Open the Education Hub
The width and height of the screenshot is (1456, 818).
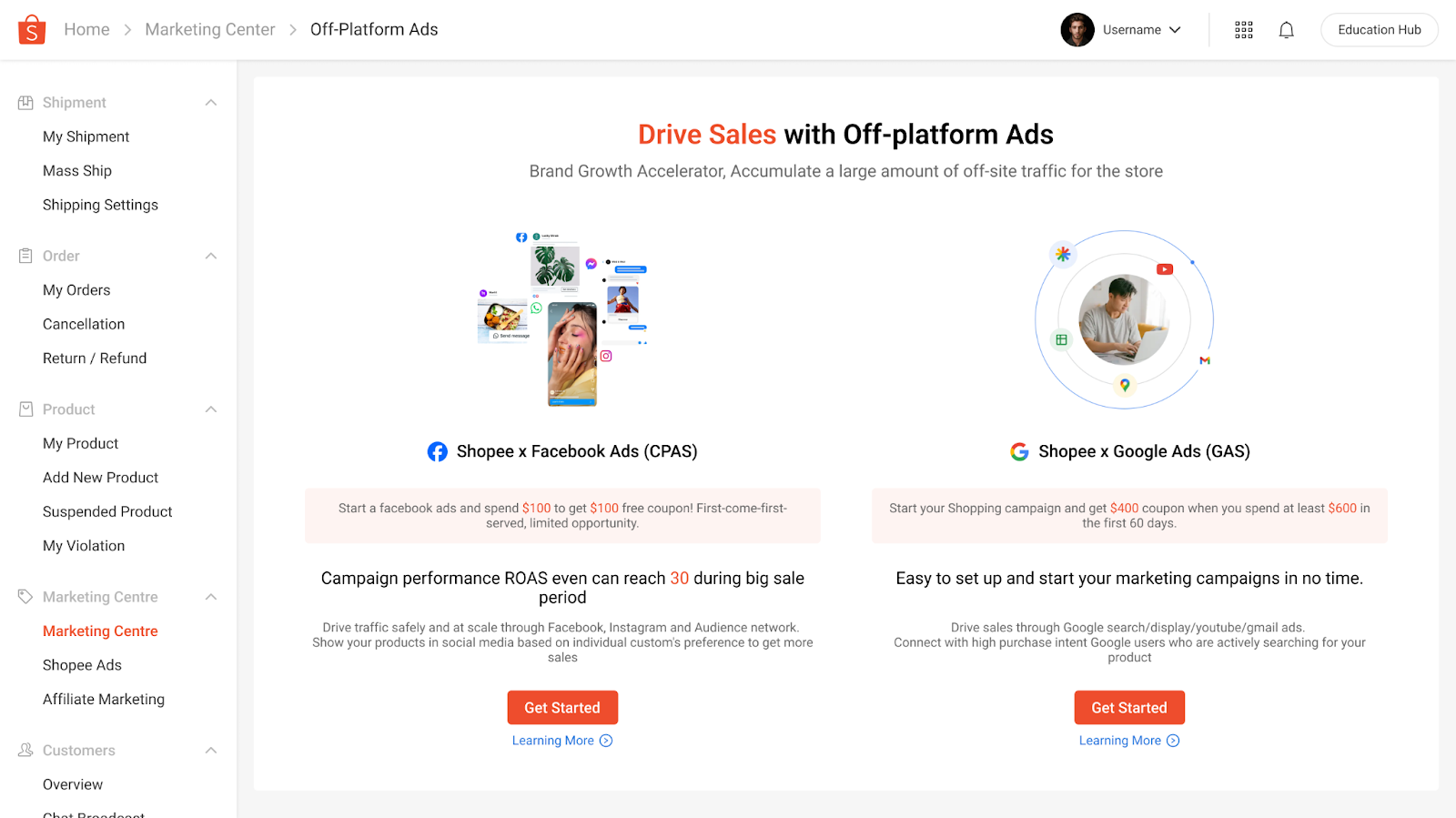(x=1379, y=29)
